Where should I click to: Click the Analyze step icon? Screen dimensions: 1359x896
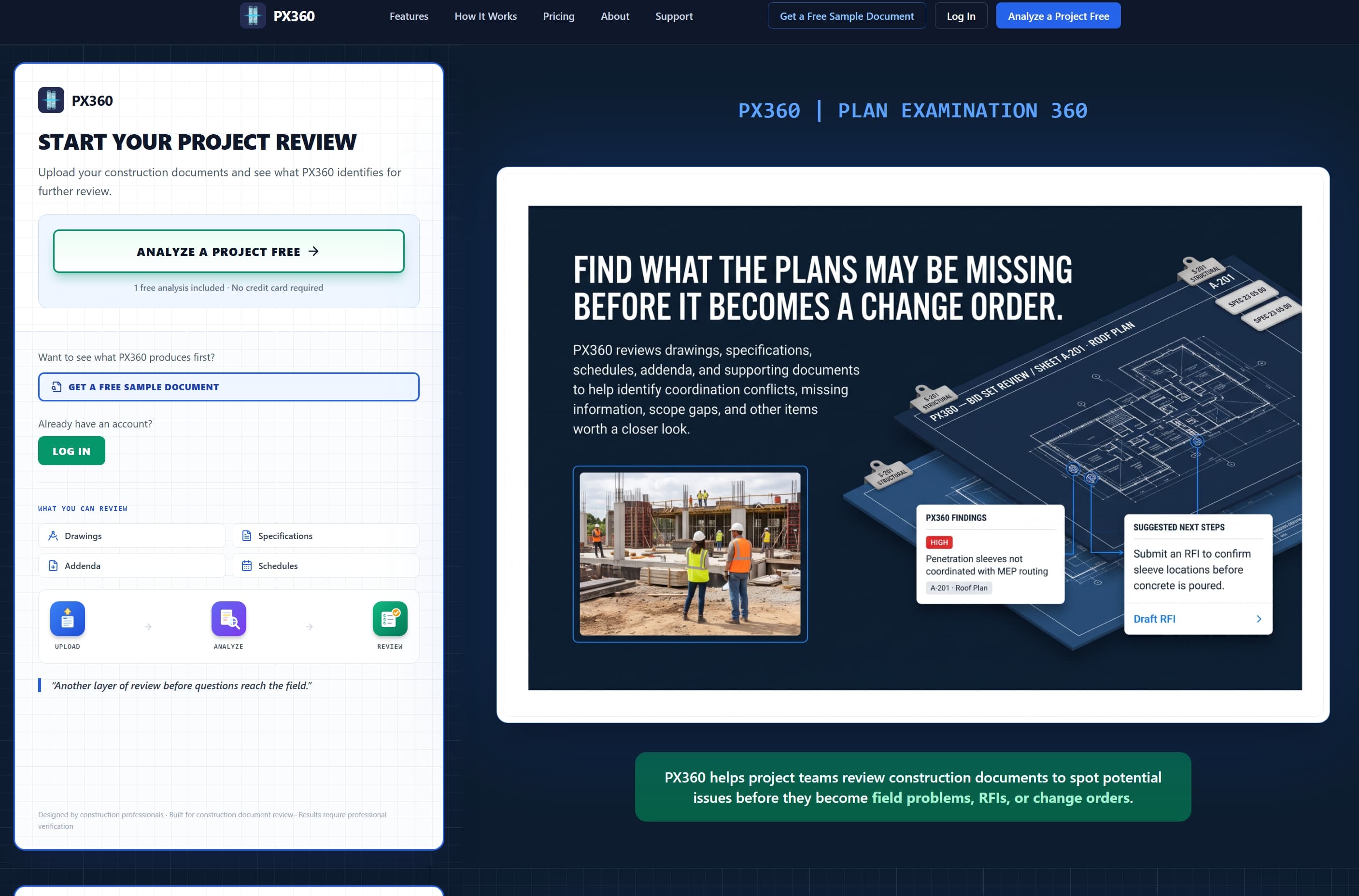pos(228,618)
